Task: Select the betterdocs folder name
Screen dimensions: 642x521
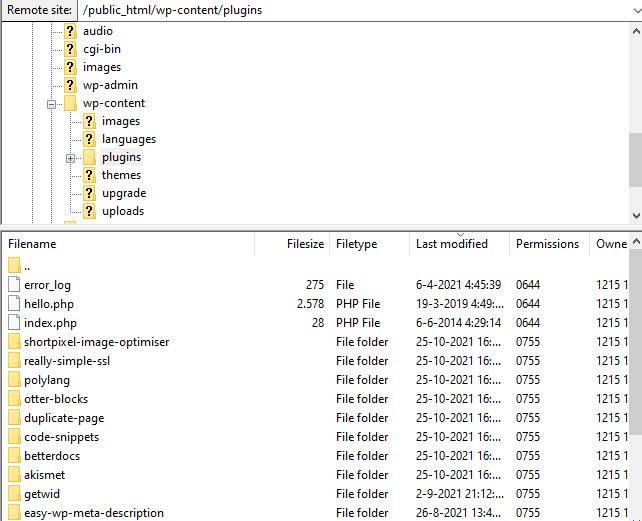Action: 52,456
